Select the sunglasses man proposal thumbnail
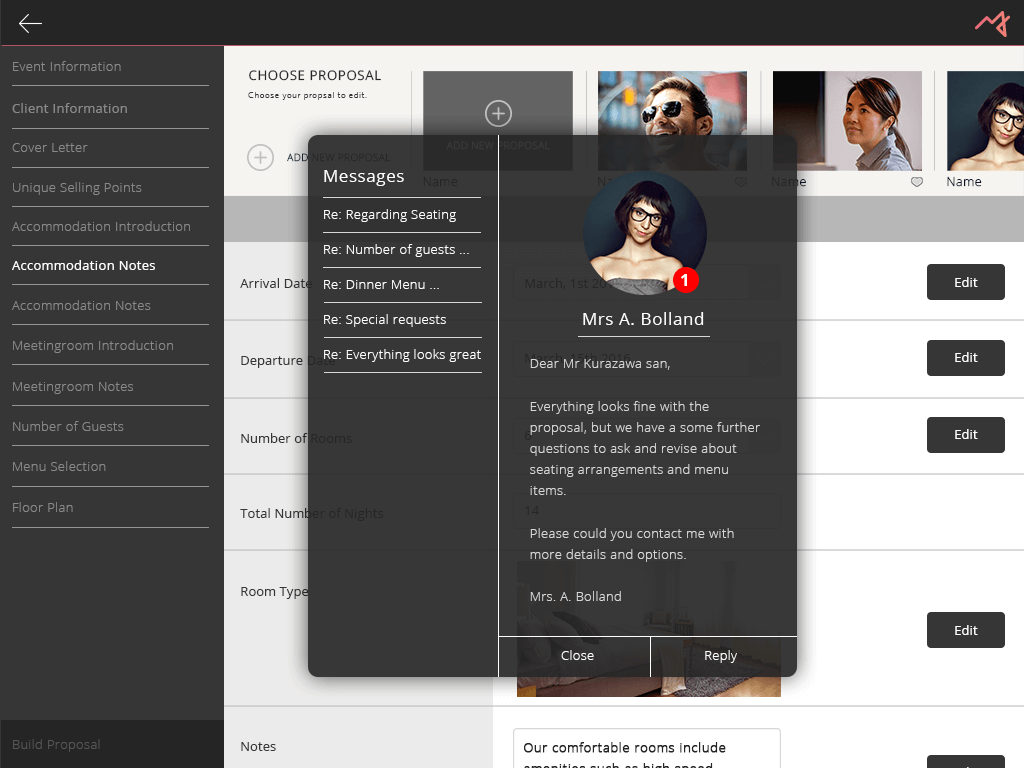Image resolution: width=1024 pixels, height=768 pixels. pos(672,121)
